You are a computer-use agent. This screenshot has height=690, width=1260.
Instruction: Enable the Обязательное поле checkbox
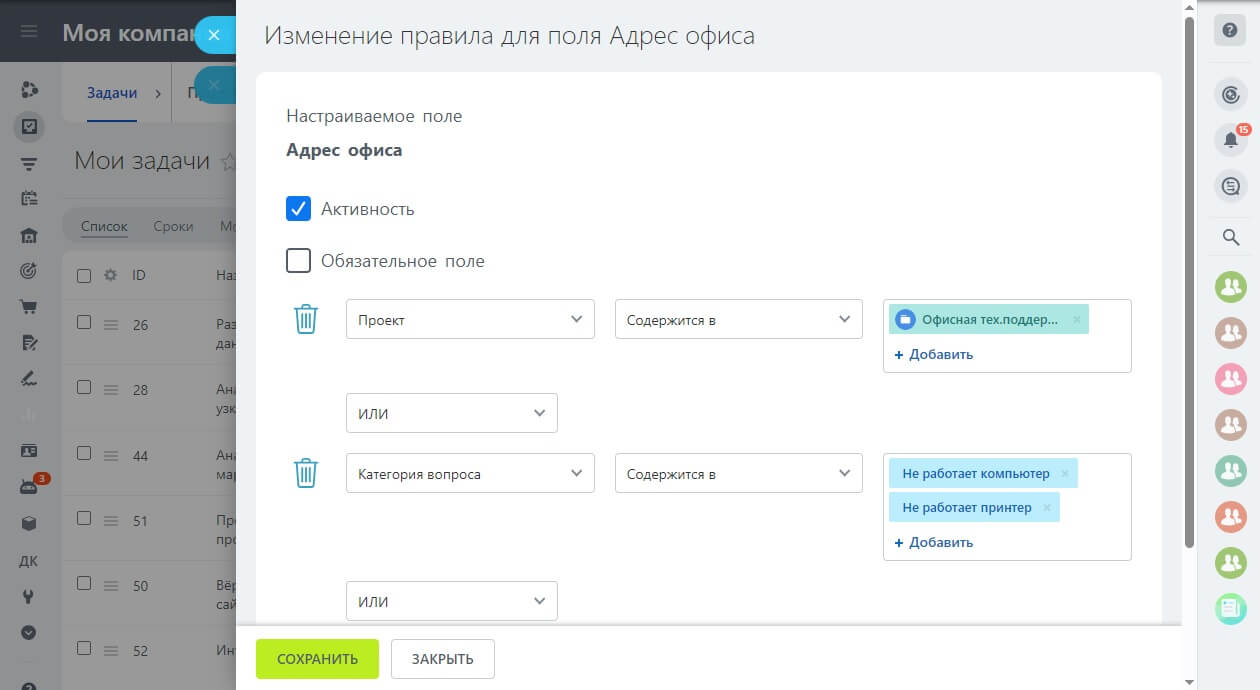pos(298,261)
